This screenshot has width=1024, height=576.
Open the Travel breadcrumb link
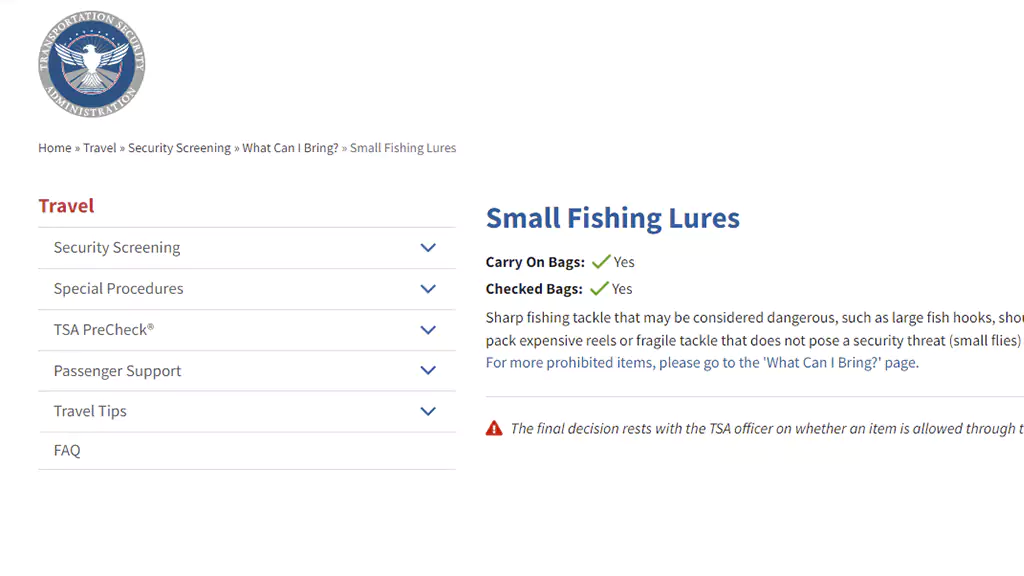(99, 148)
